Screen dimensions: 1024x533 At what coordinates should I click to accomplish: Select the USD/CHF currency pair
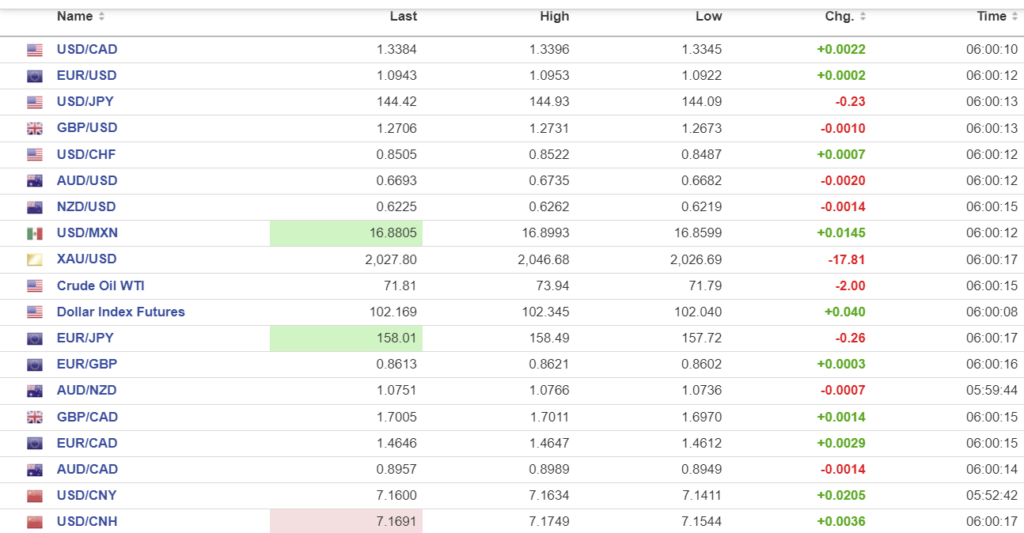click(x=86, y=154)
